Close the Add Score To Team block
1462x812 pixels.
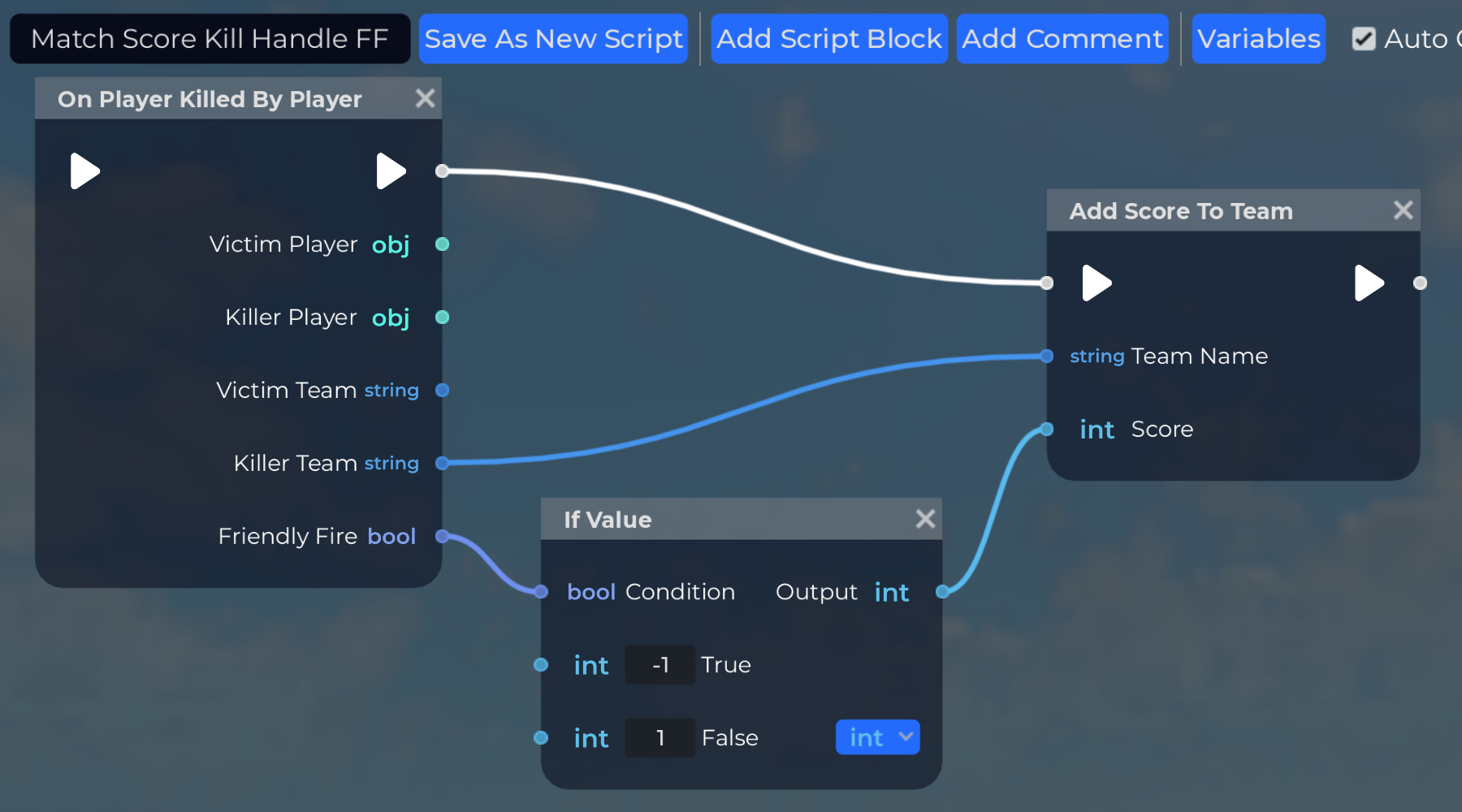(x=1403, y=210)
